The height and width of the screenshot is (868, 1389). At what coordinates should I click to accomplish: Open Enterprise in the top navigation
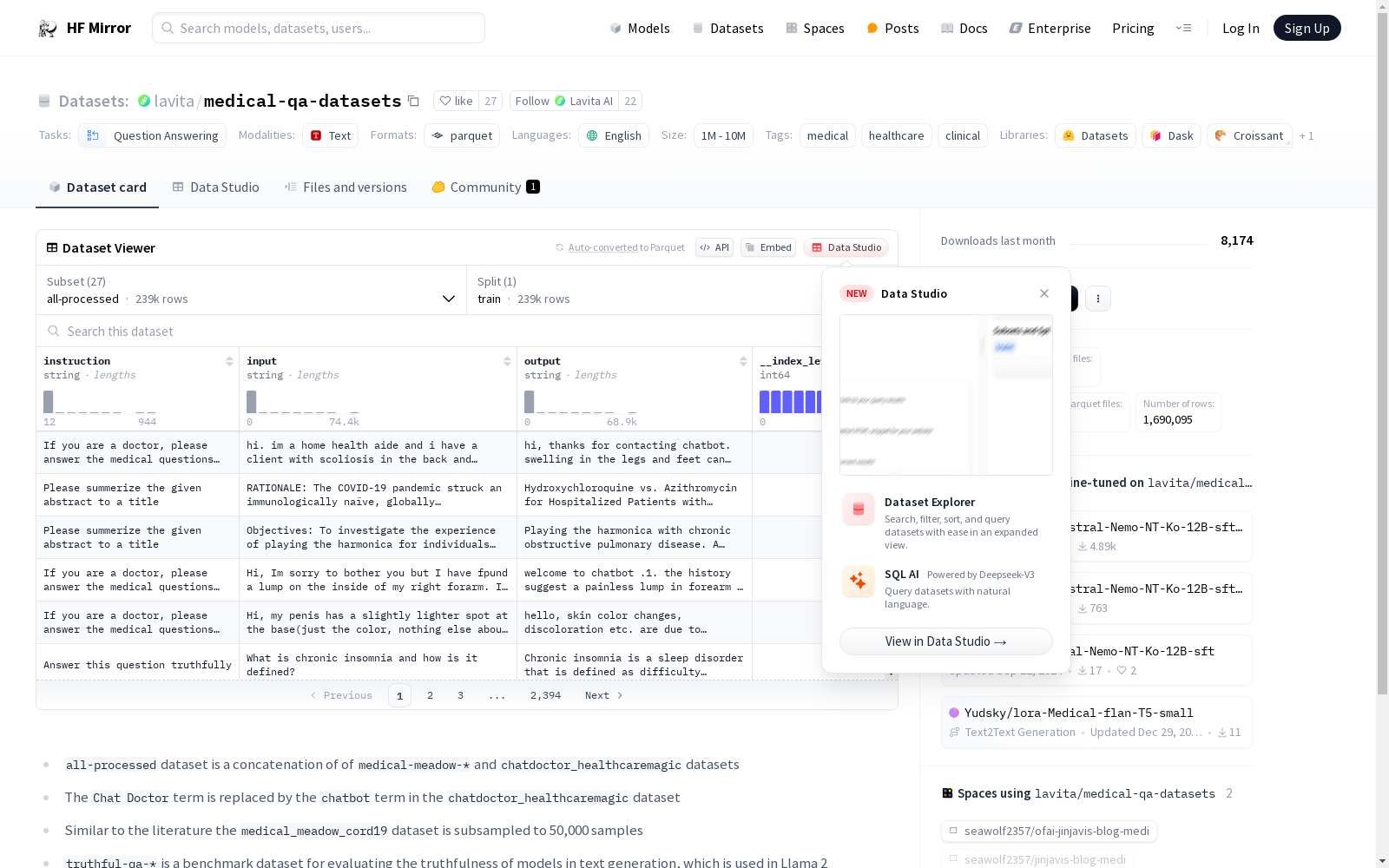point(1050,29)
